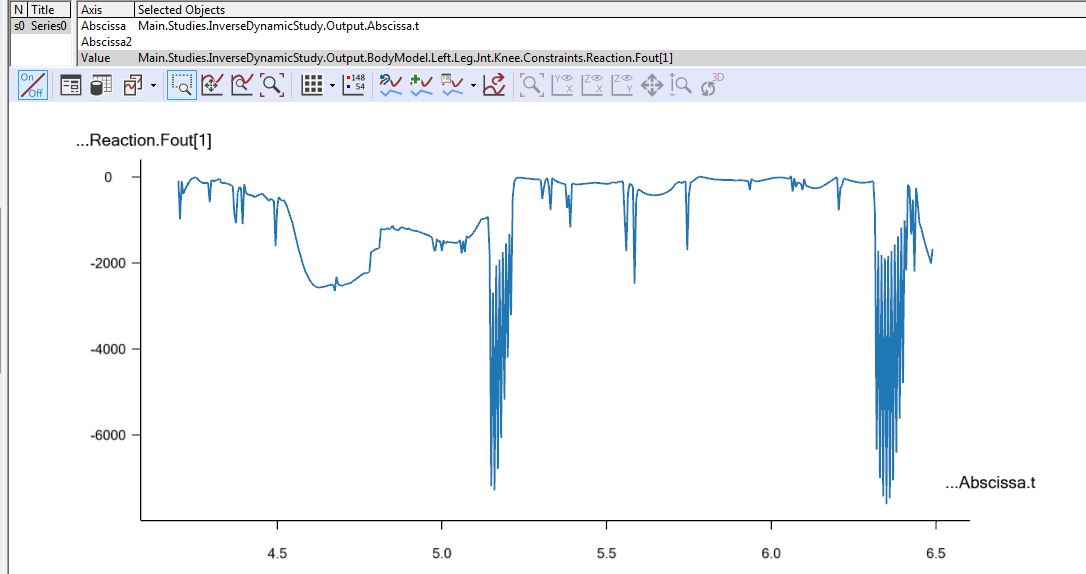Click the N column header
The image size is (1086, 574).
(x=19, y=10)
